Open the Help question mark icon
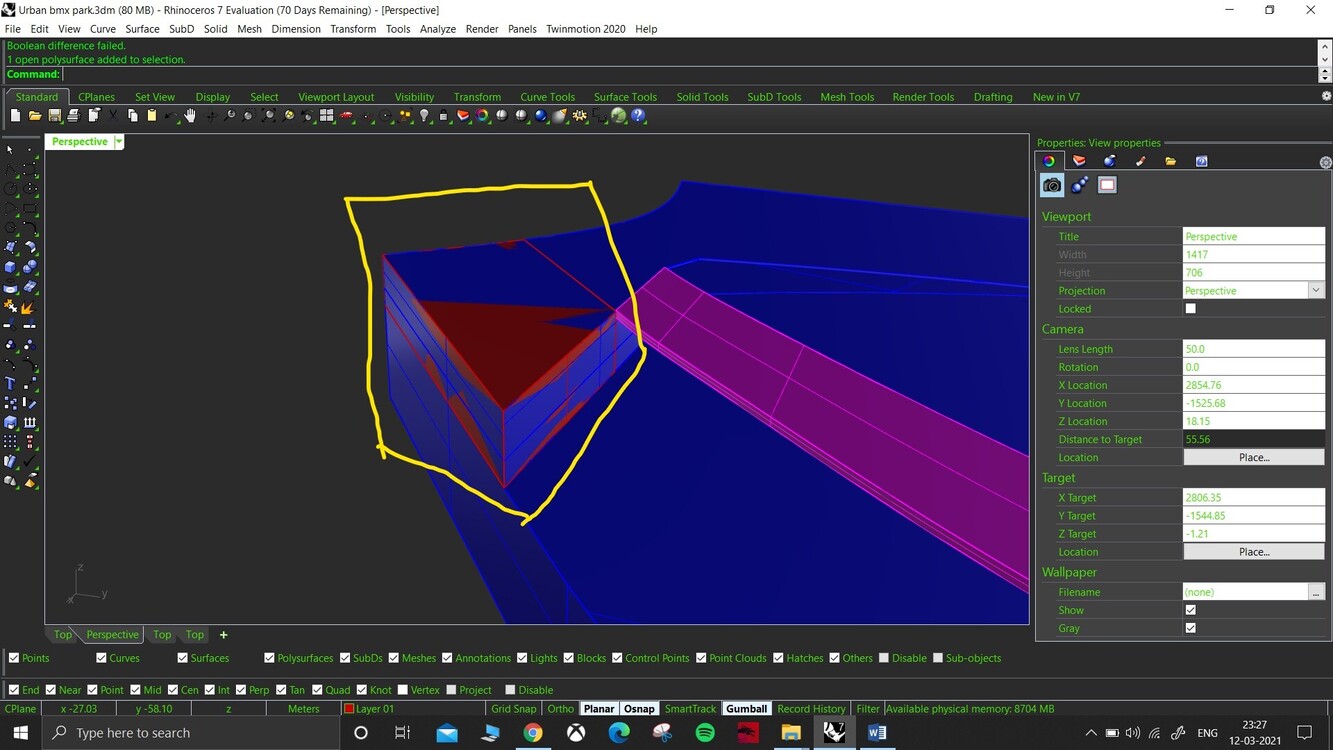 pyautogui.click(x=639, y=116)
